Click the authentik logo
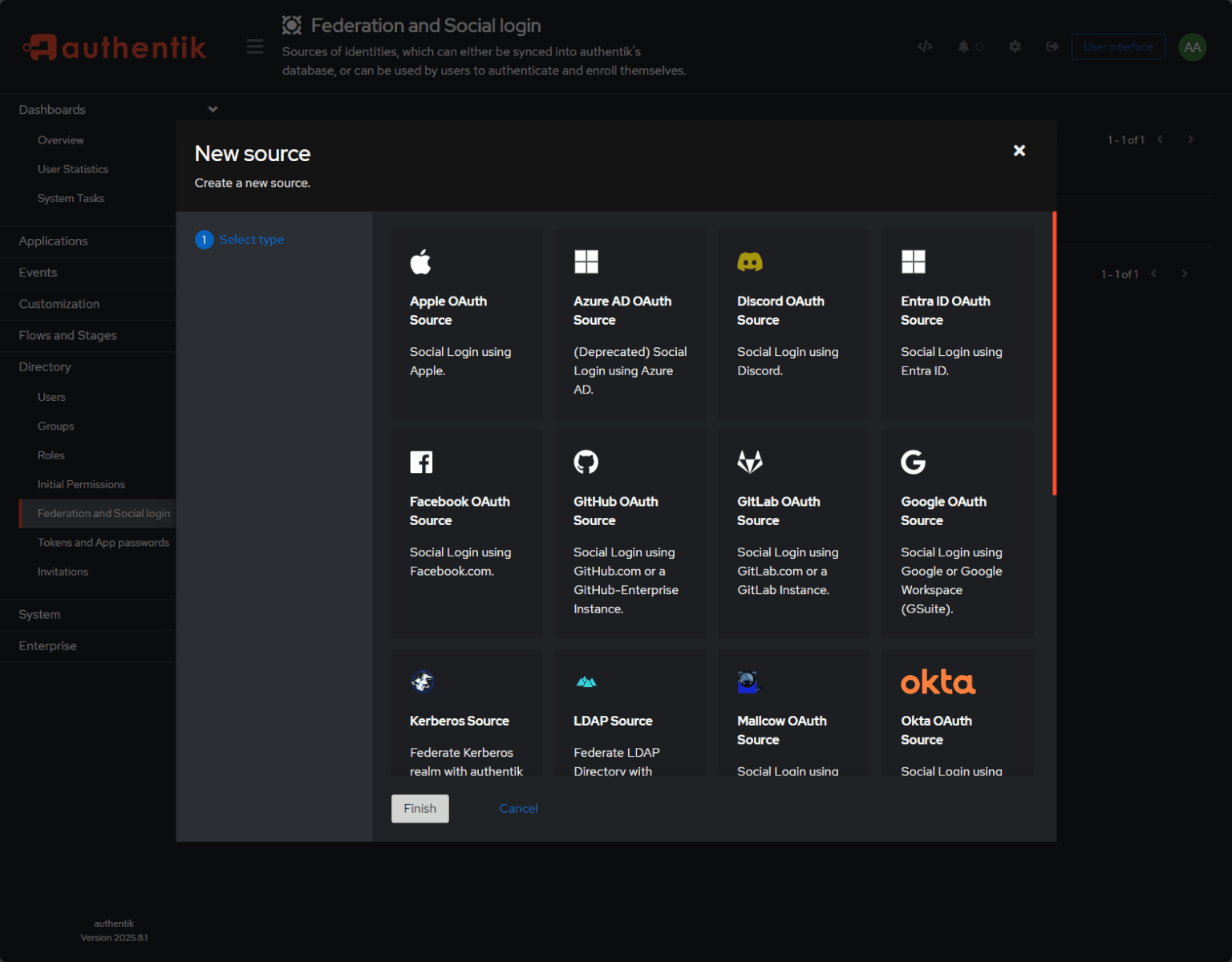 114,46
